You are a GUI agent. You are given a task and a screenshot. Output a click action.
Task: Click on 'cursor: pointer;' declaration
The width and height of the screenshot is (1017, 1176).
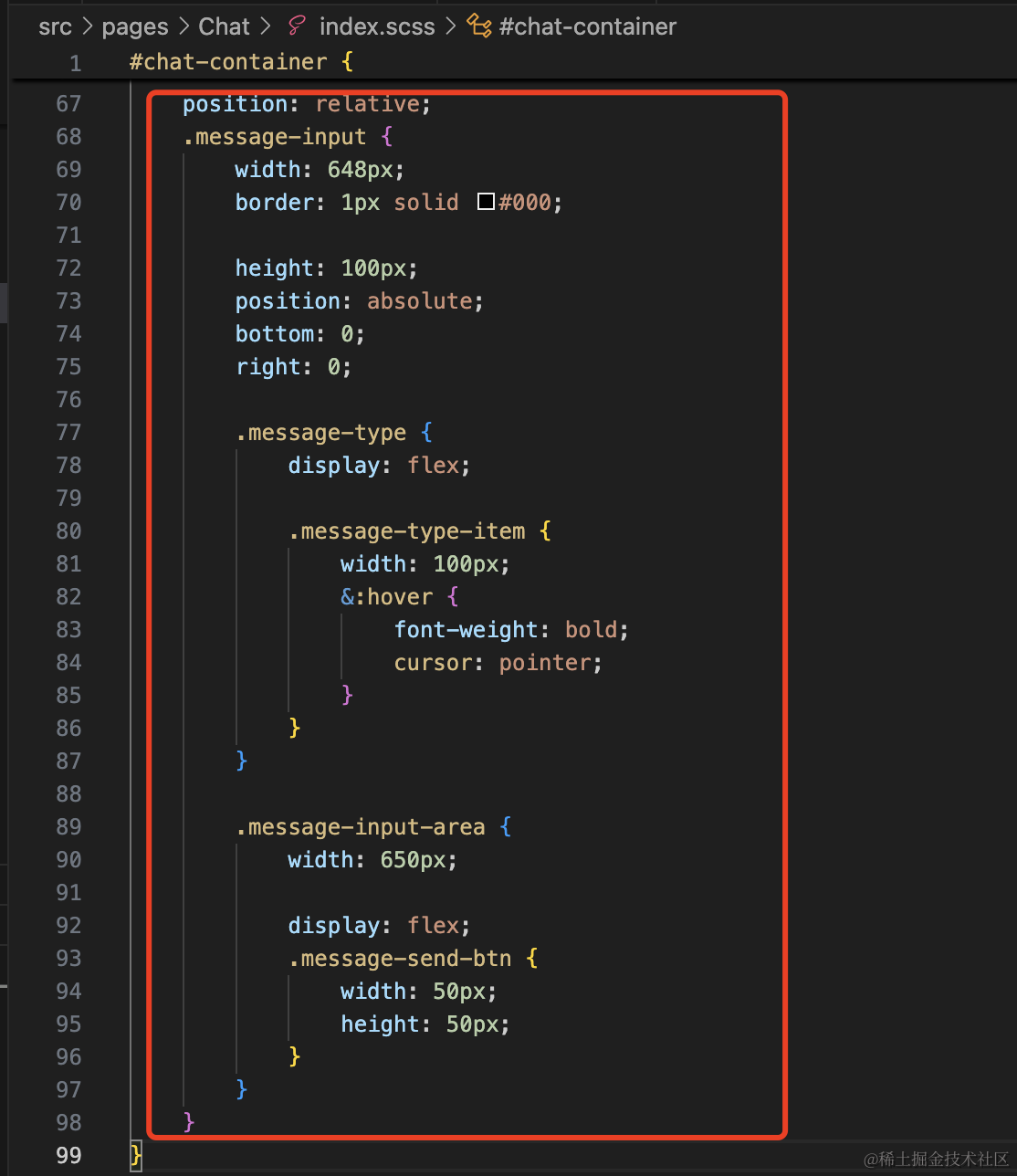tap(498, 663)
